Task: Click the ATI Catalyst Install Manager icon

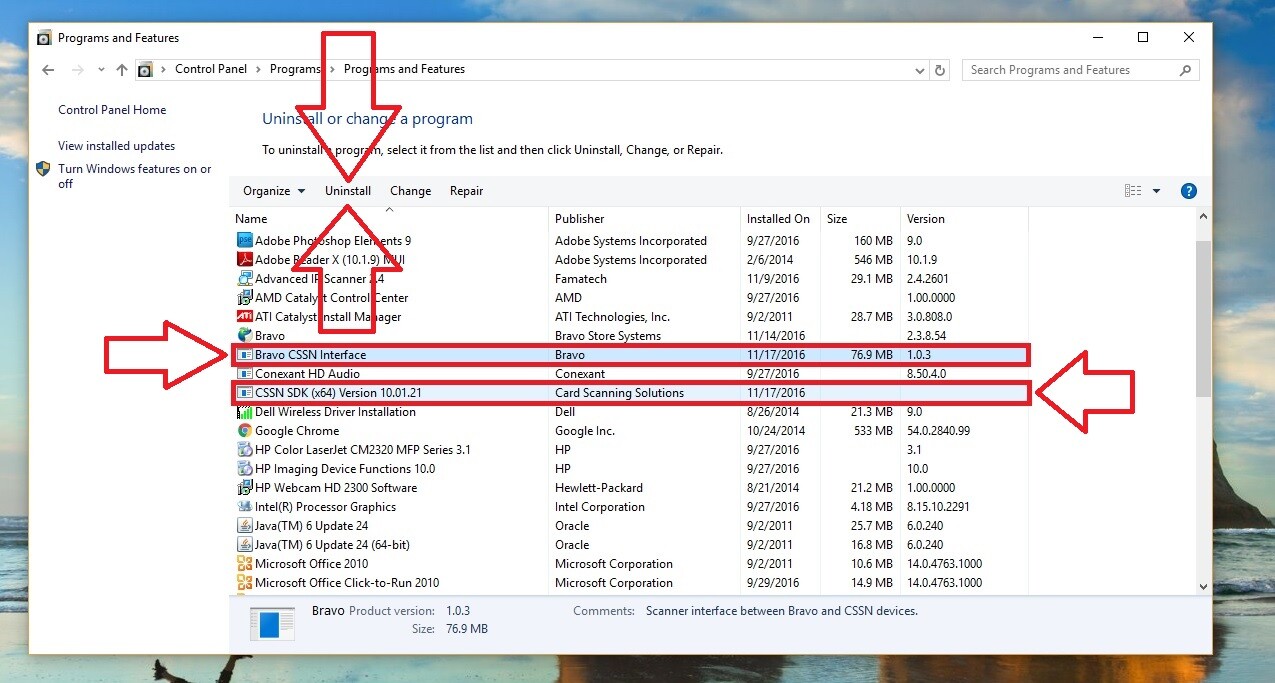Action: 244,317
